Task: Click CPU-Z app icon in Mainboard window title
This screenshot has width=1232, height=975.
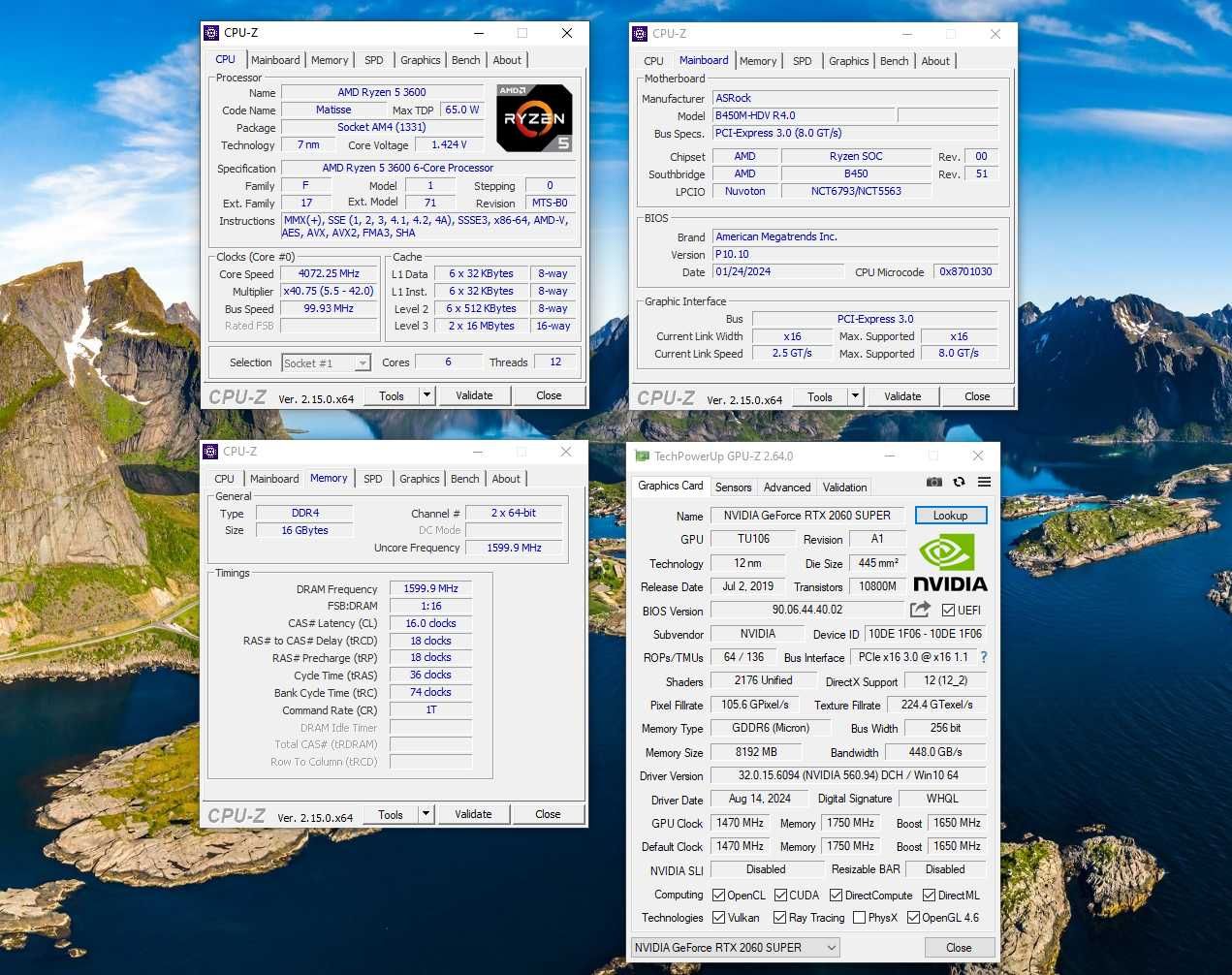Action: pos(640,34)
